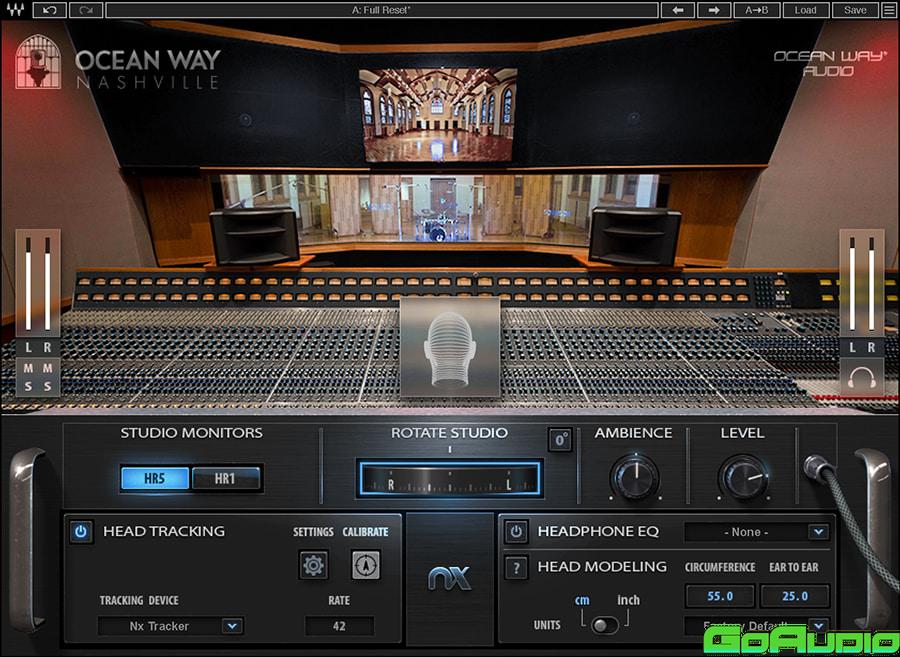The height and width of the screenshot is (657, 900).
Task: Click the 'ROTATE STUDIO' heading text
Action: point(449,433)
